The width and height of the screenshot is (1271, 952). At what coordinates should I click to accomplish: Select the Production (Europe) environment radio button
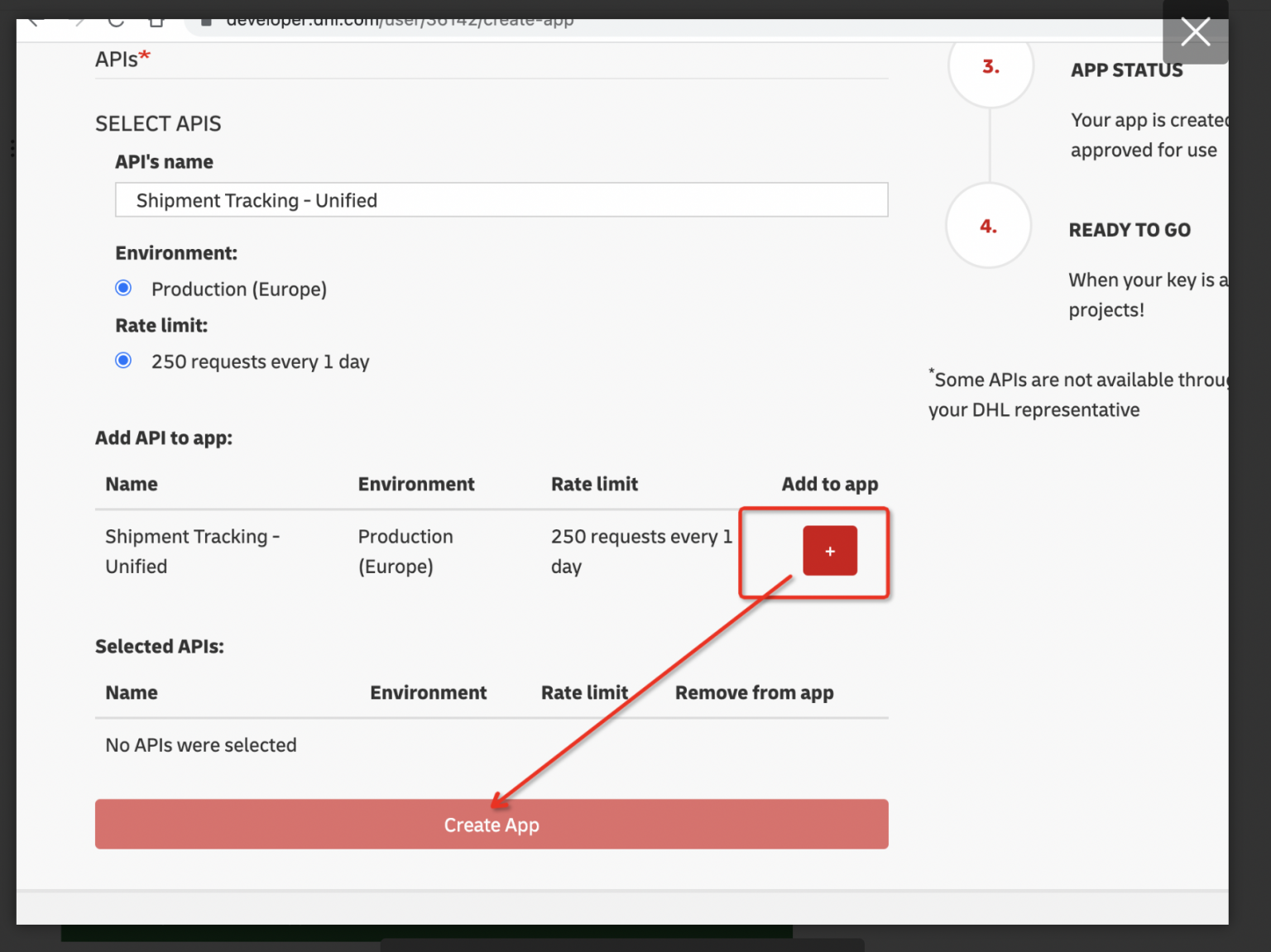click(x=123, y=288)
